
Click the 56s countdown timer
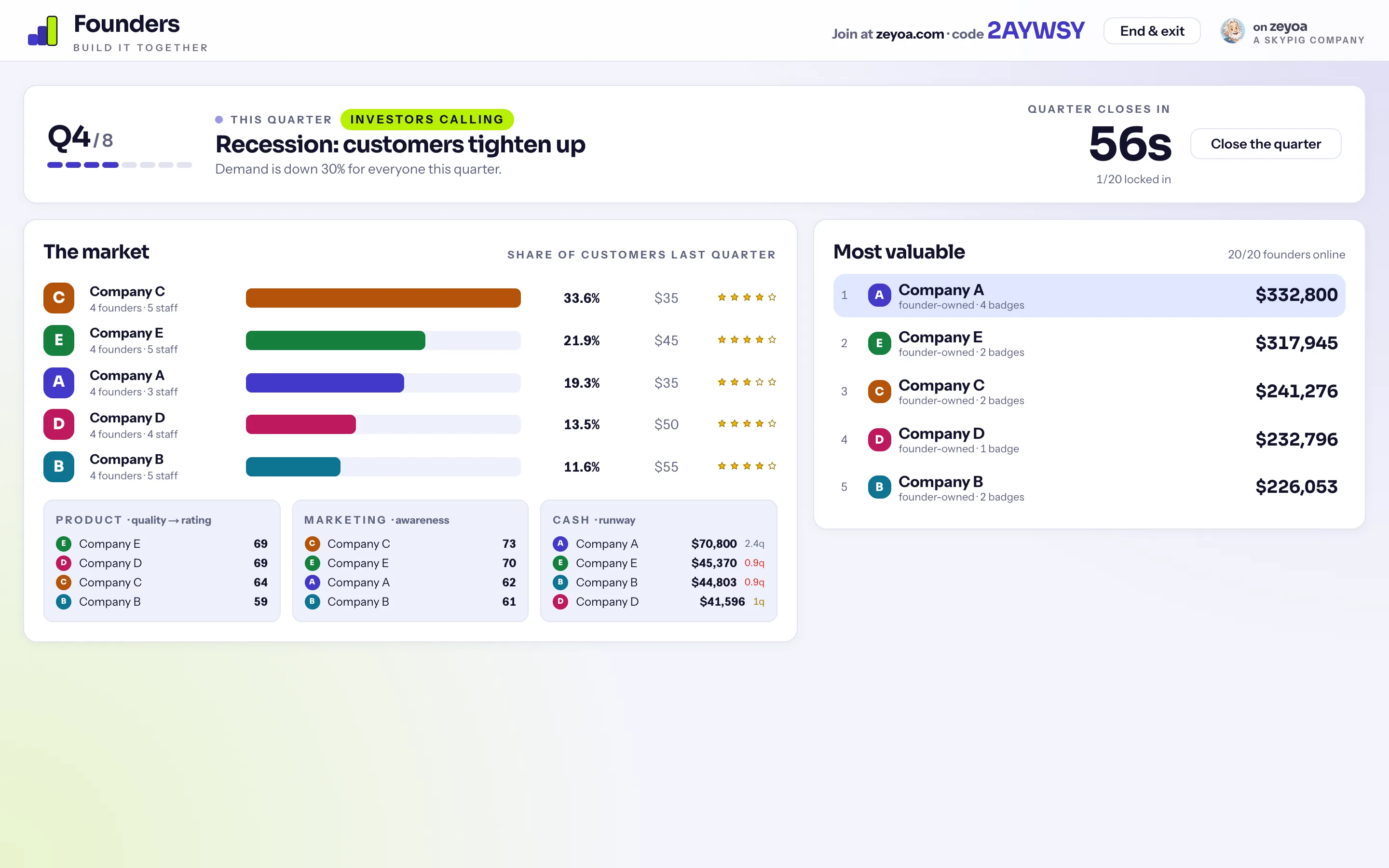click(1130, 144)
